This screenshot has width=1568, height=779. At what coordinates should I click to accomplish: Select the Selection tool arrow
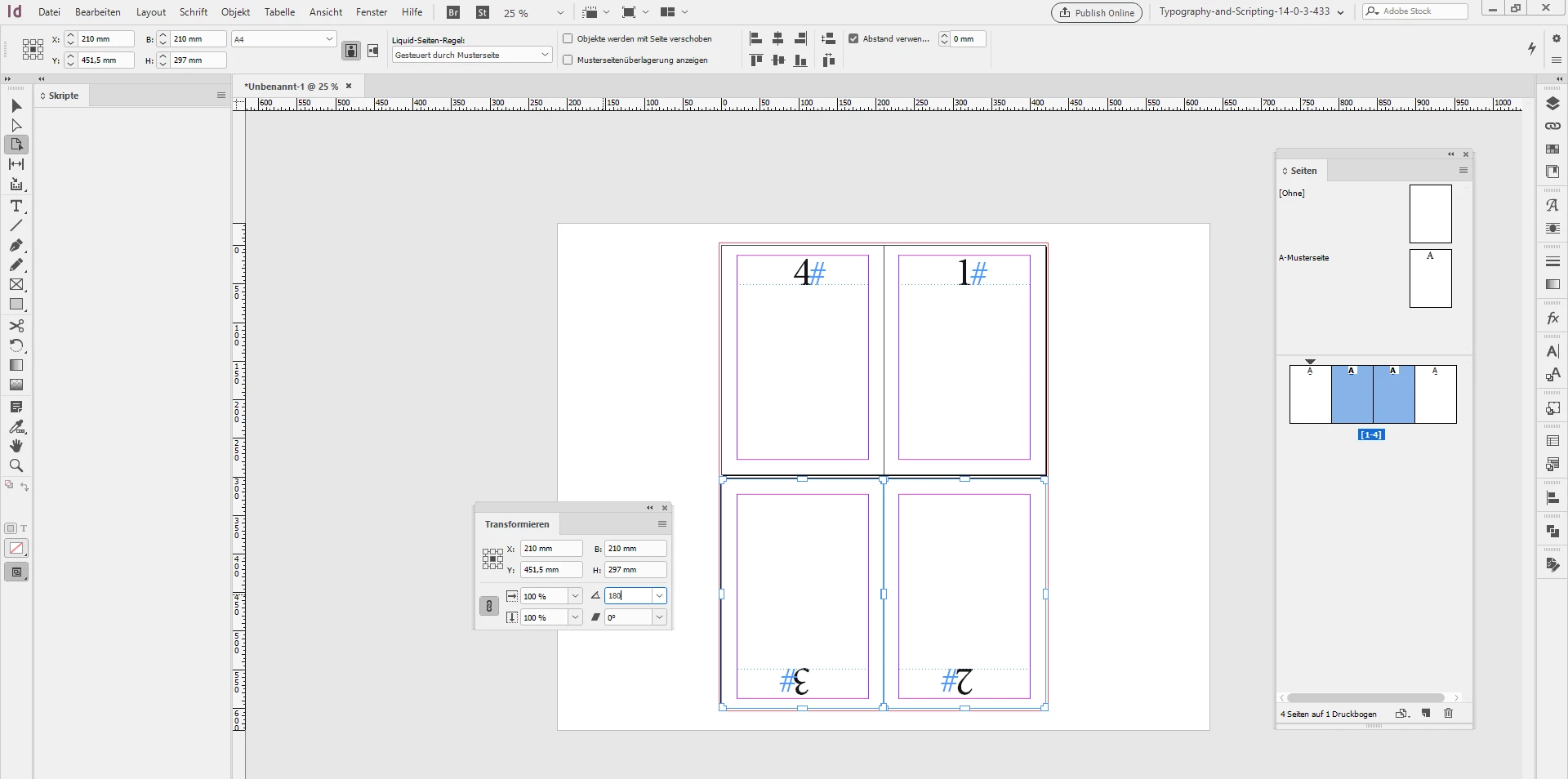[16, 106]
